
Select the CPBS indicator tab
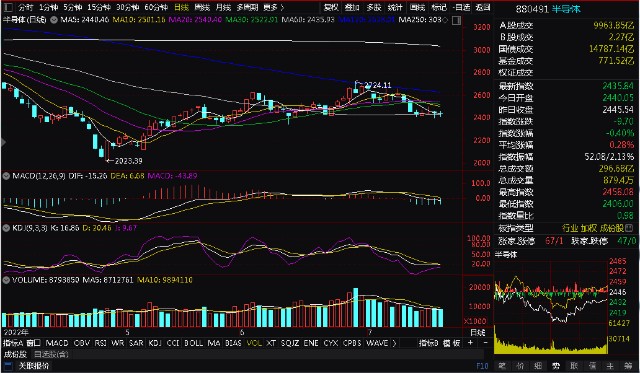[352, 343]
